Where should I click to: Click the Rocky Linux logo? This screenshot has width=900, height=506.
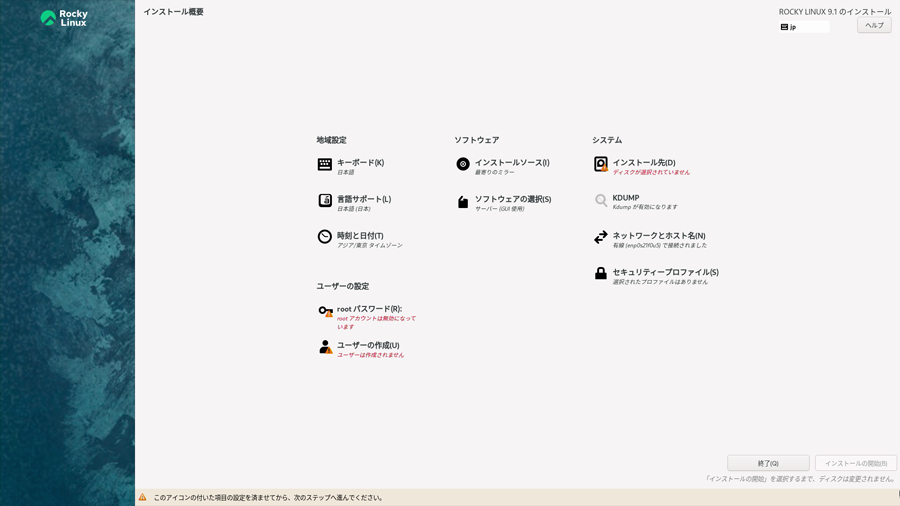64,18
